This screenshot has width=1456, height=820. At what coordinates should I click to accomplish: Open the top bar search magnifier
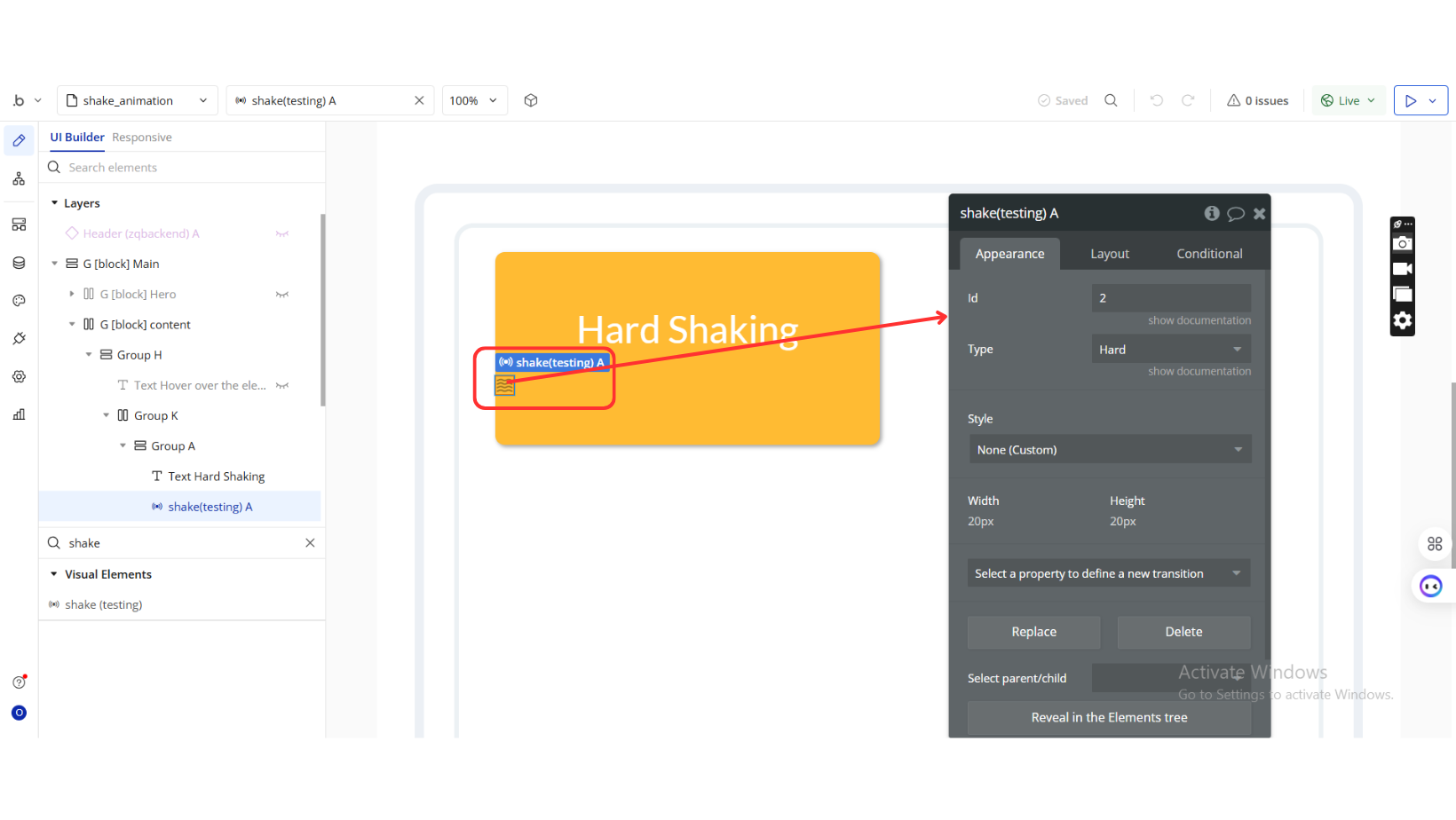1111,100
